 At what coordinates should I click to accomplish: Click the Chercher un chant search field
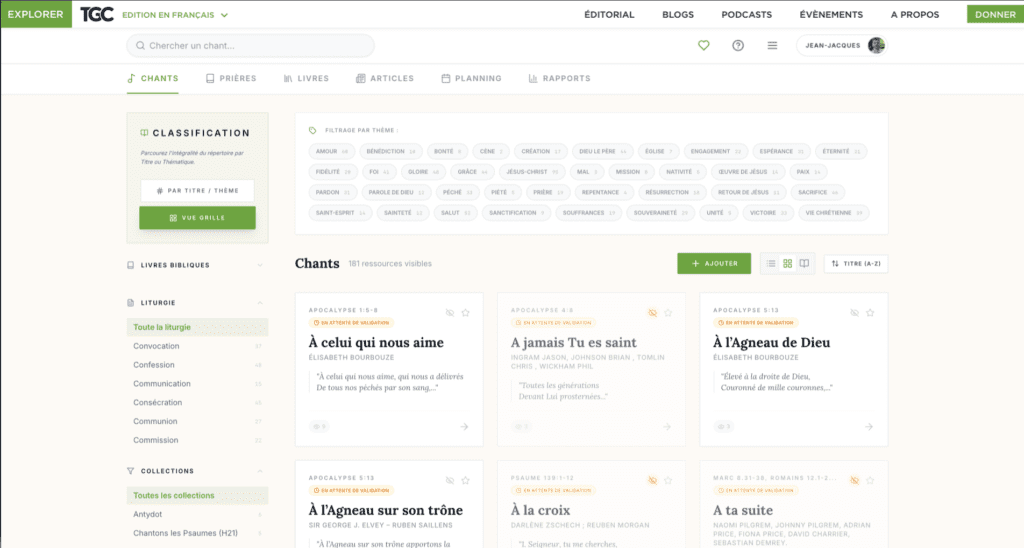pos(250,46)
